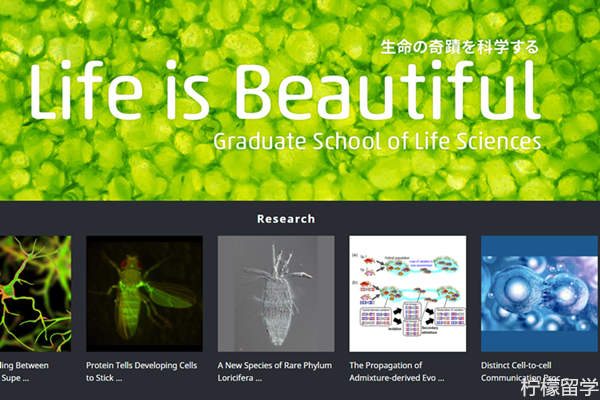Image resolution: width=600 pixels, height=400 pixels.
Task: Open the admixture fish diagram thumbnail
Action: pos(408,294)
